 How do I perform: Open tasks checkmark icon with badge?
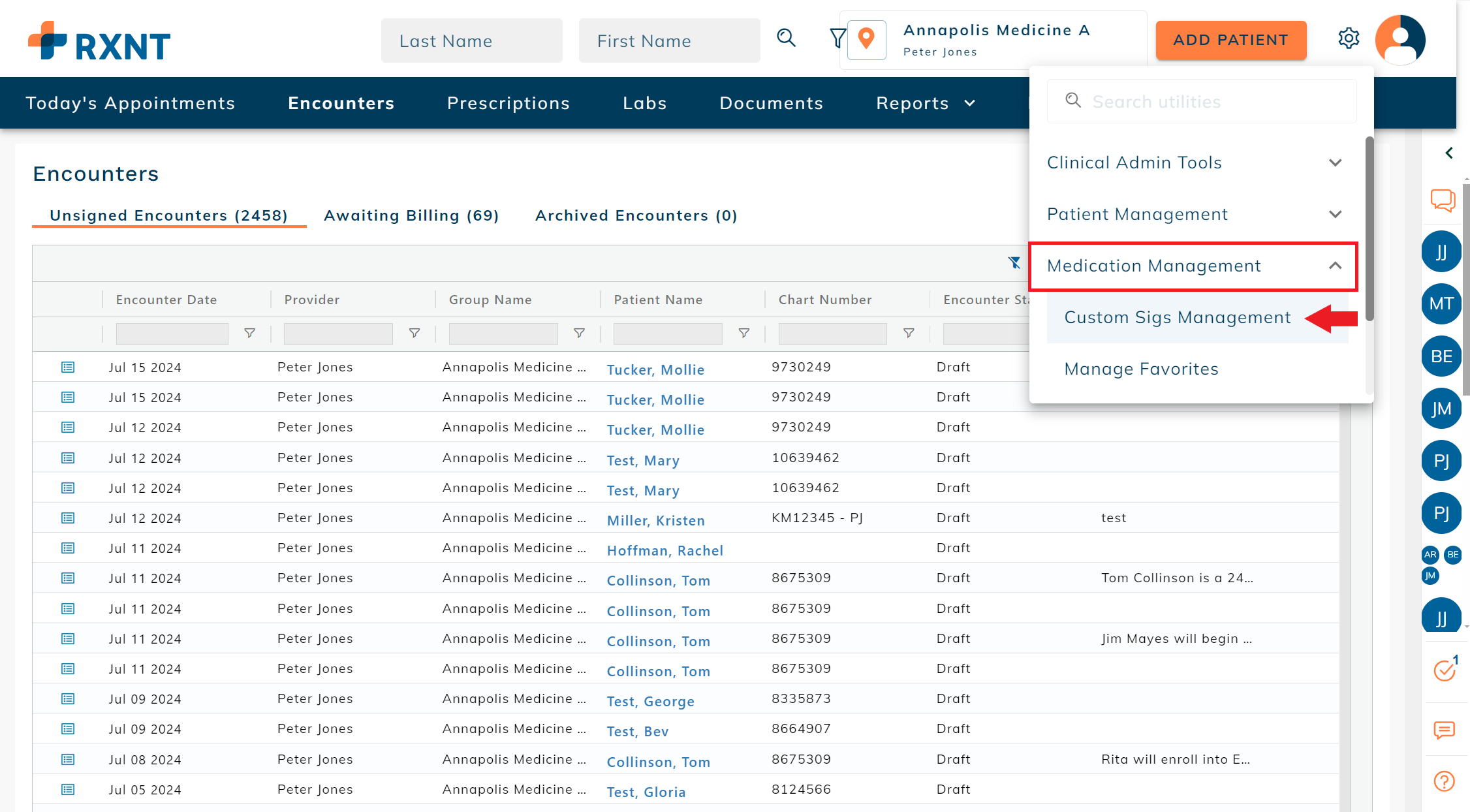click(x=1445, y=669)
